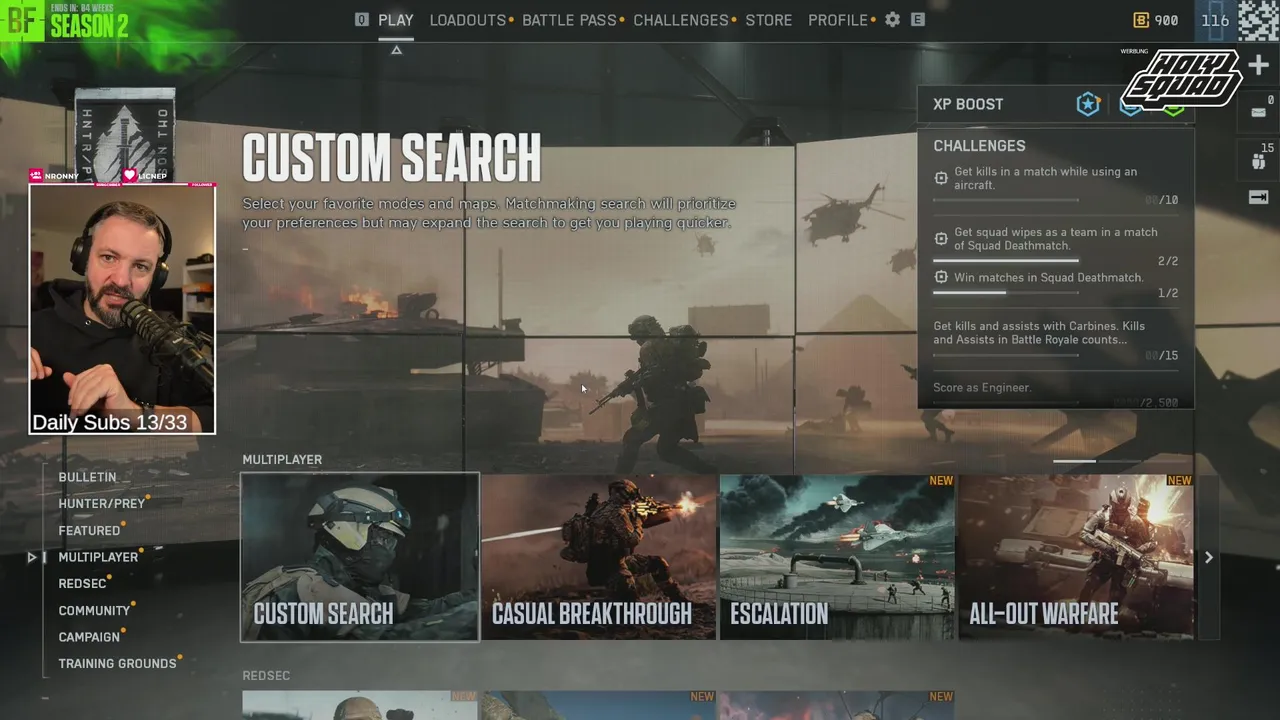Click the Holy Squad logo overlay

pos(1181,78)
